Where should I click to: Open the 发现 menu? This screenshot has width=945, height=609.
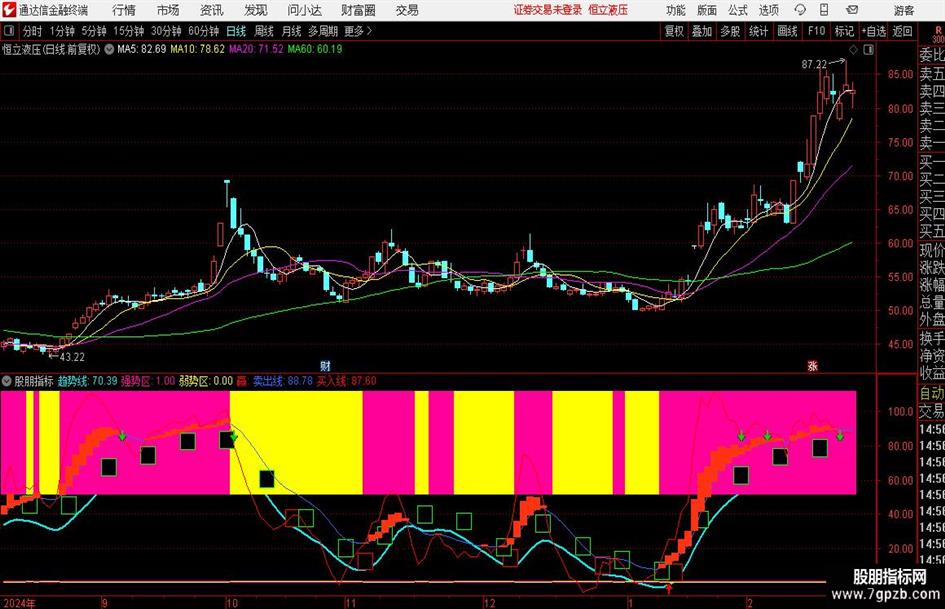click(x=256, y=10)
